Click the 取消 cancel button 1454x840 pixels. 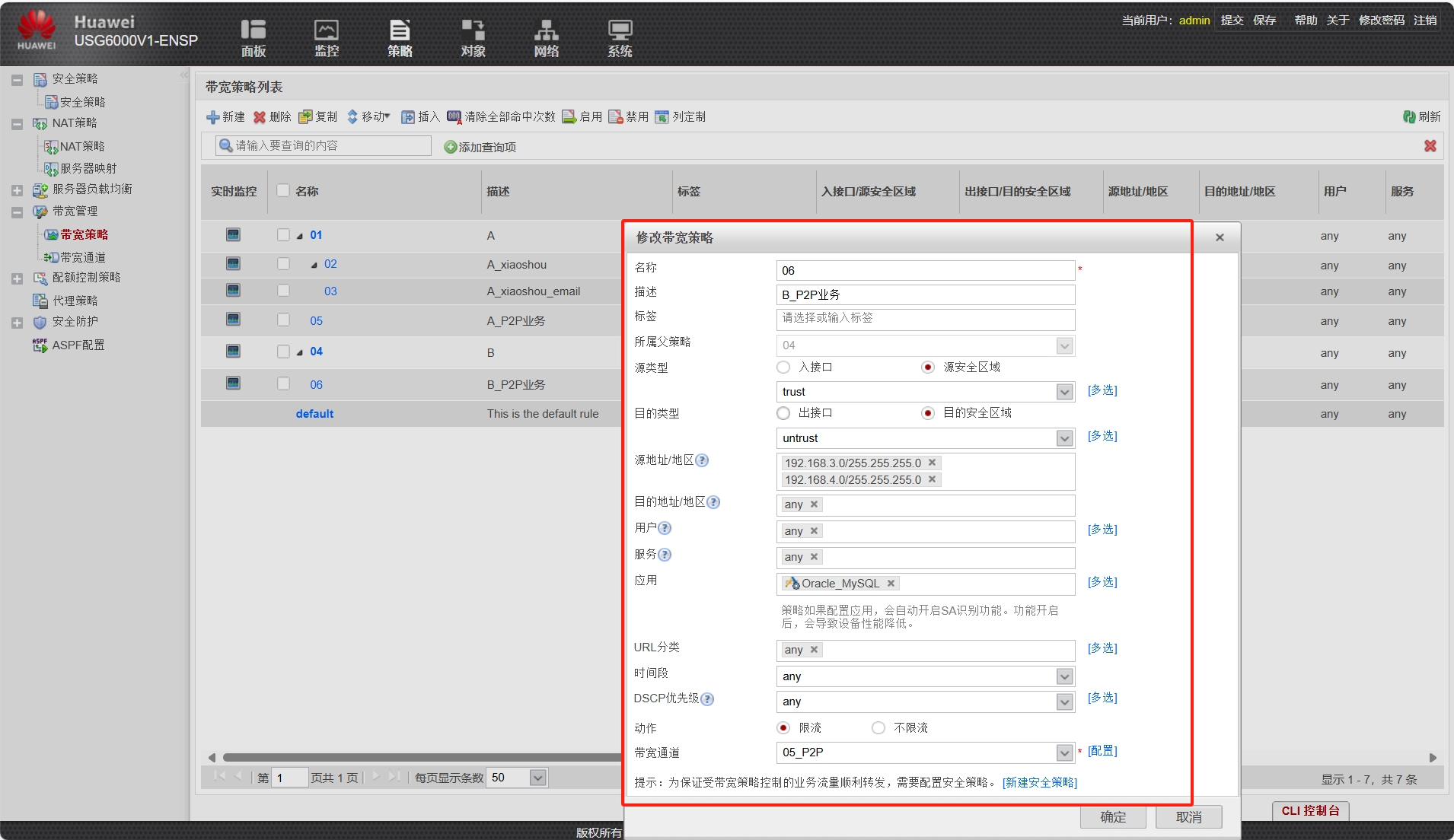click(1189, 816)
